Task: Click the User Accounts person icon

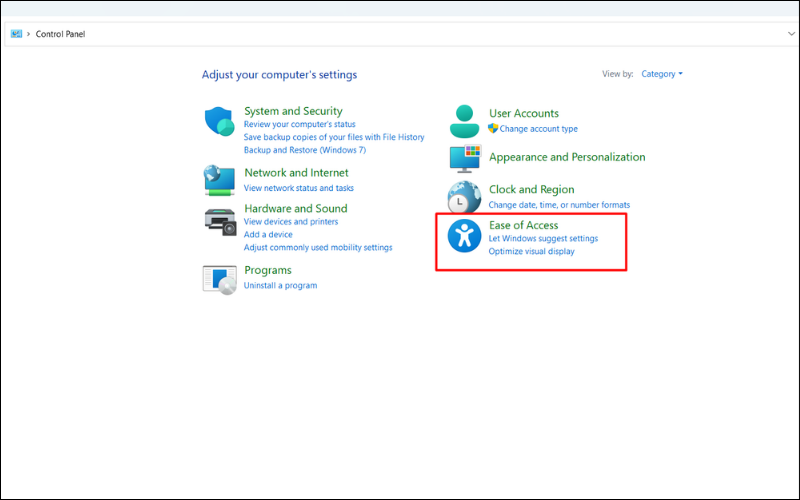Action: click(464, 121)
